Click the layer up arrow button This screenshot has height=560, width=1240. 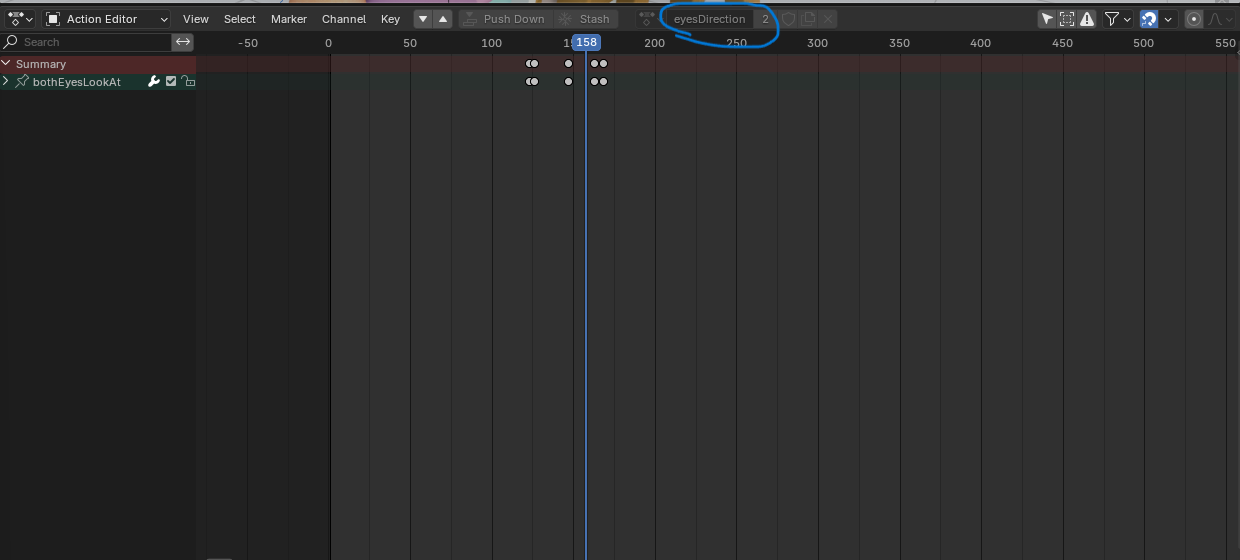click(x=442, y=19)
